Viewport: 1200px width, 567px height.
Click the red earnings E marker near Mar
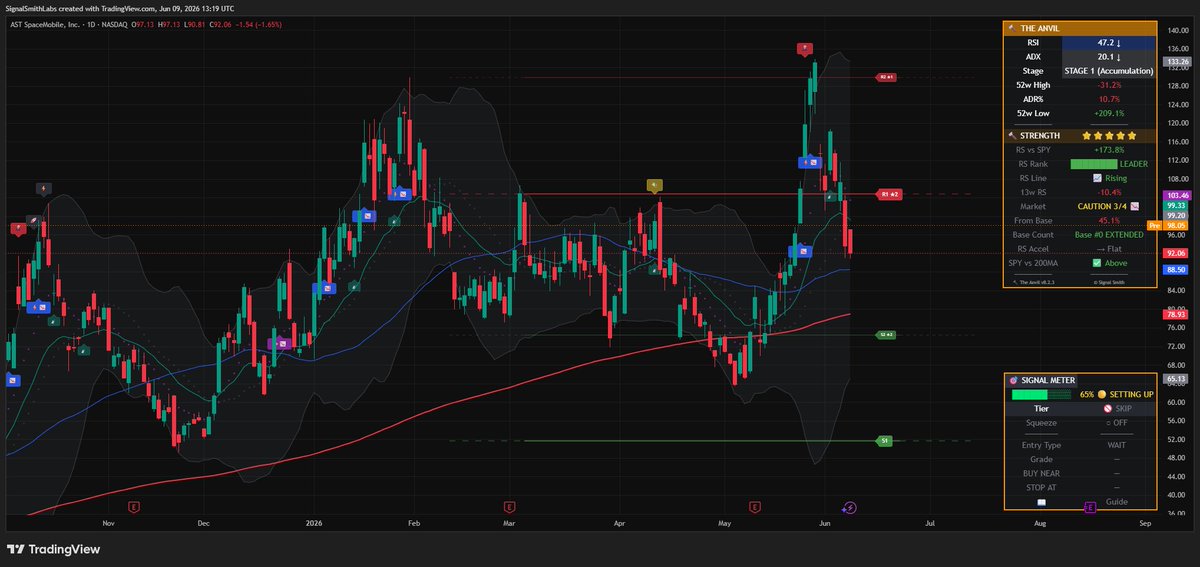click(x=510, y=507)
